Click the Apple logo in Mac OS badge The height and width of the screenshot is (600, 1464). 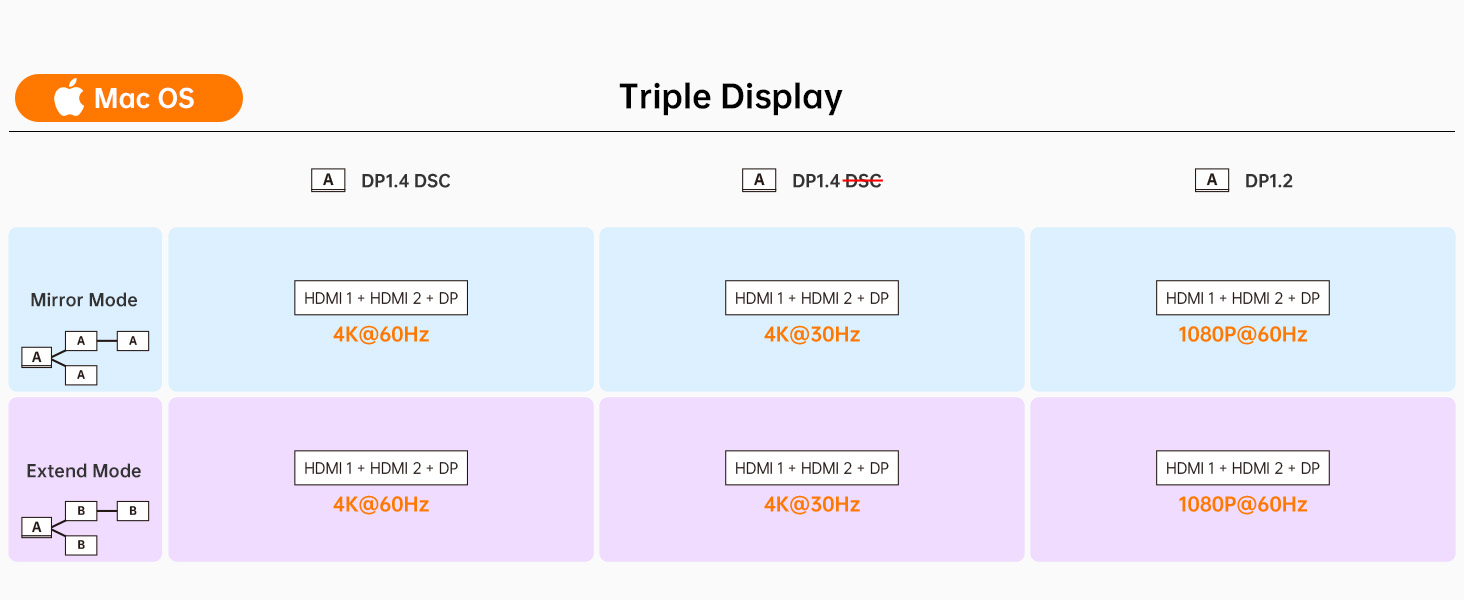click(x=68, y=97)
